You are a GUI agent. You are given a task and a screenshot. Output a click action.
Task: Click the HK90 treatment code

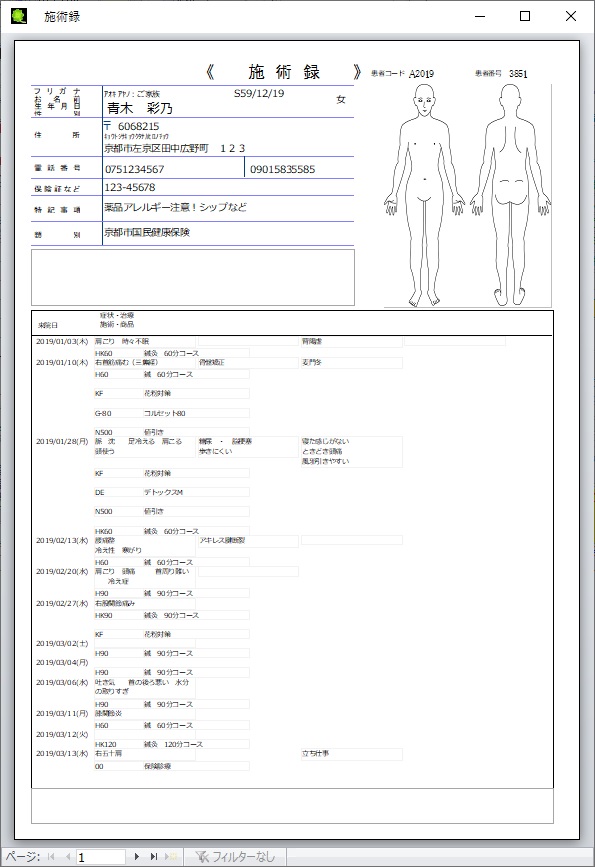(x=103, y=615)
